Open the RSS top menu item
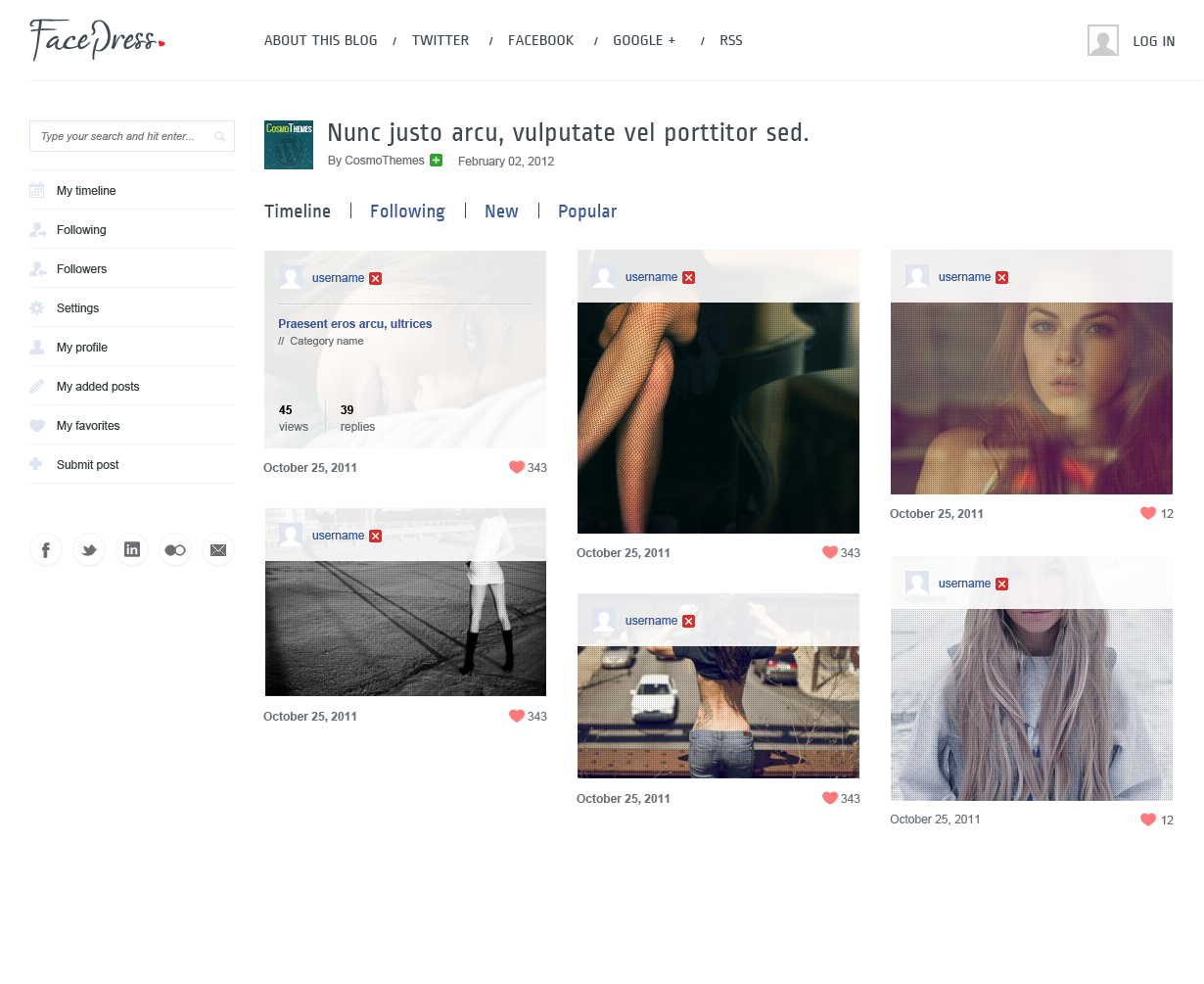The width and height of the screenshot is (1204, 984). pos(731,40)
